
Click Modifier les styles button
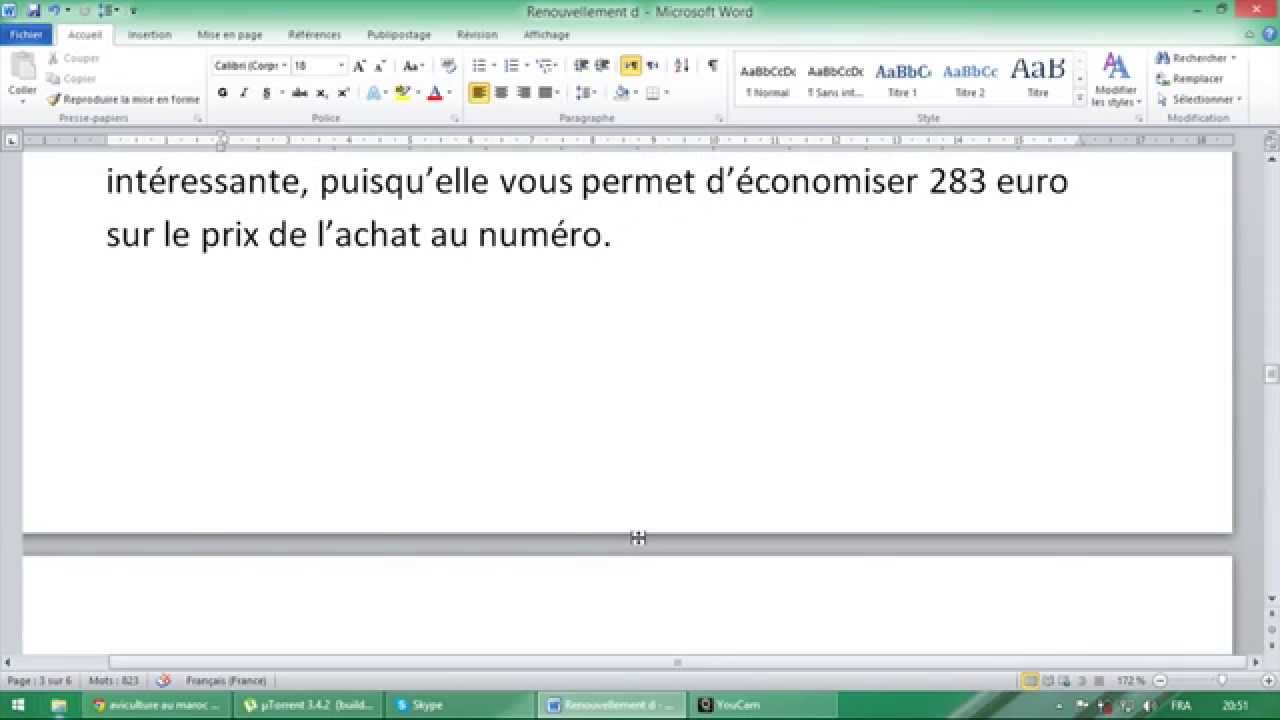tap(1115, 80)
